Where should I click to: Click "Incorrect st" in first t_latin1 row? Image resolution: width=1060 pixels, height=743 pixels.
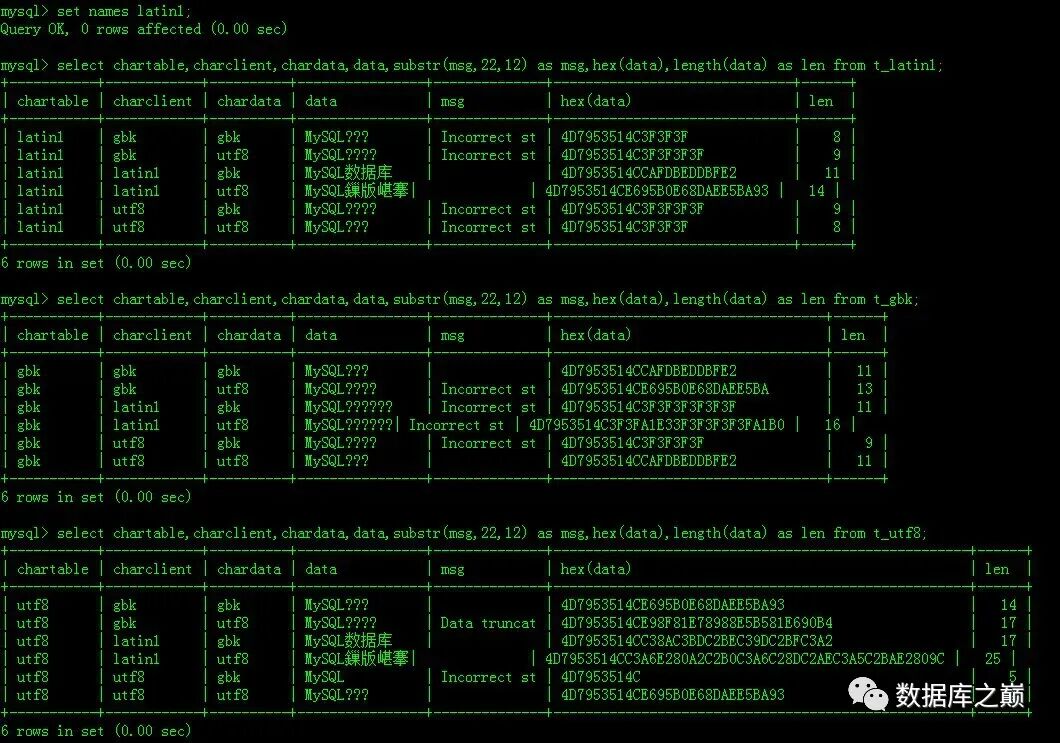pos(487,137)
